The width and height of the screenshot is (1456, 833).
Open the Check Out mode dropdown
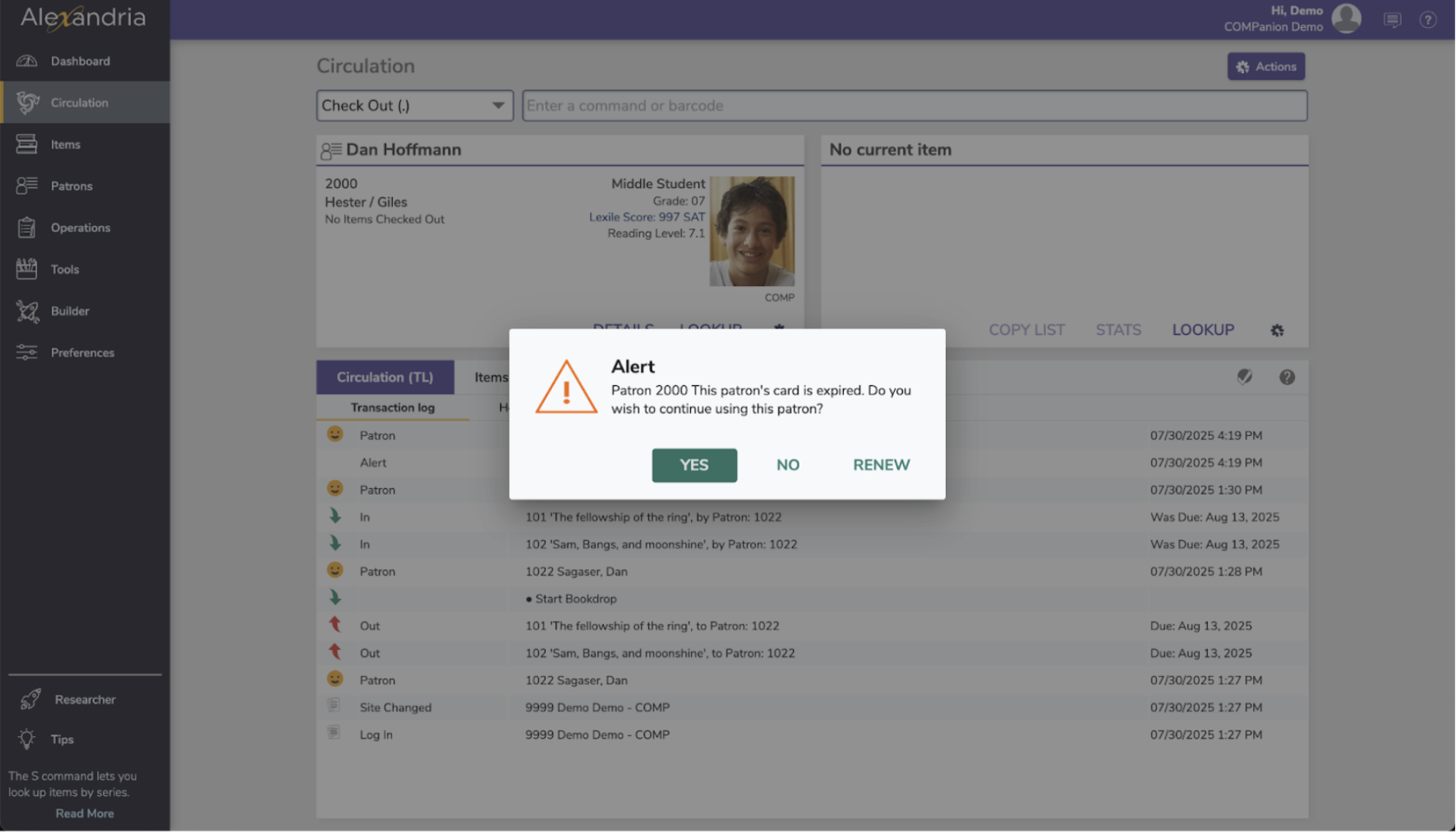(x=414, y=105)
